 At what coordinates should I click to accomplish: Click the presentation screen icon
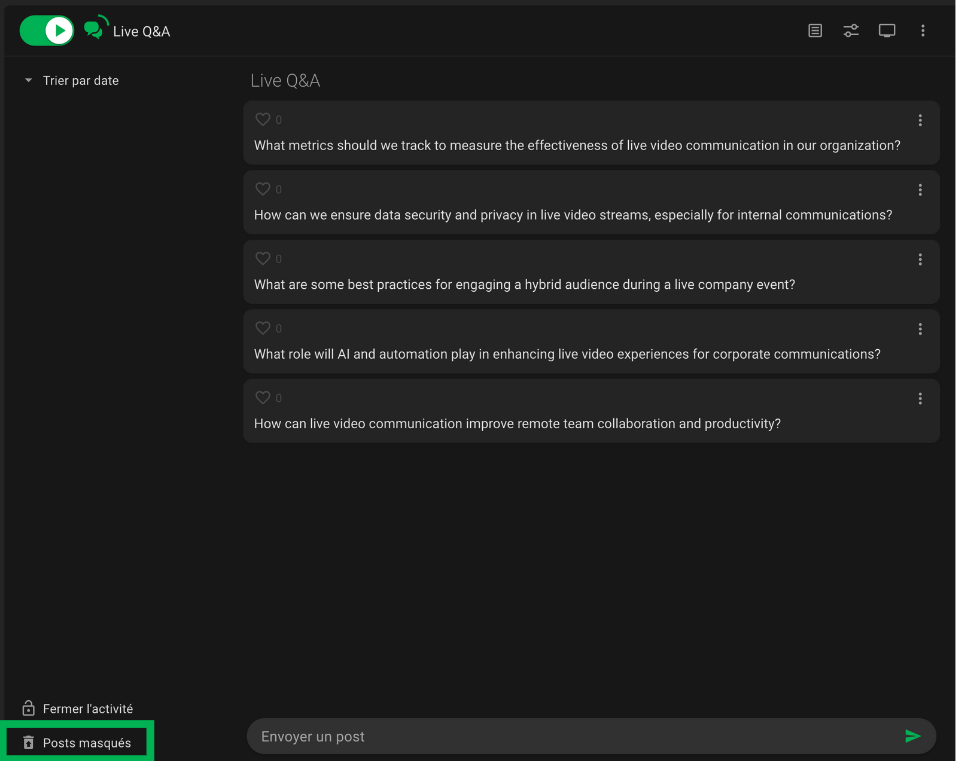coord(887,31)
